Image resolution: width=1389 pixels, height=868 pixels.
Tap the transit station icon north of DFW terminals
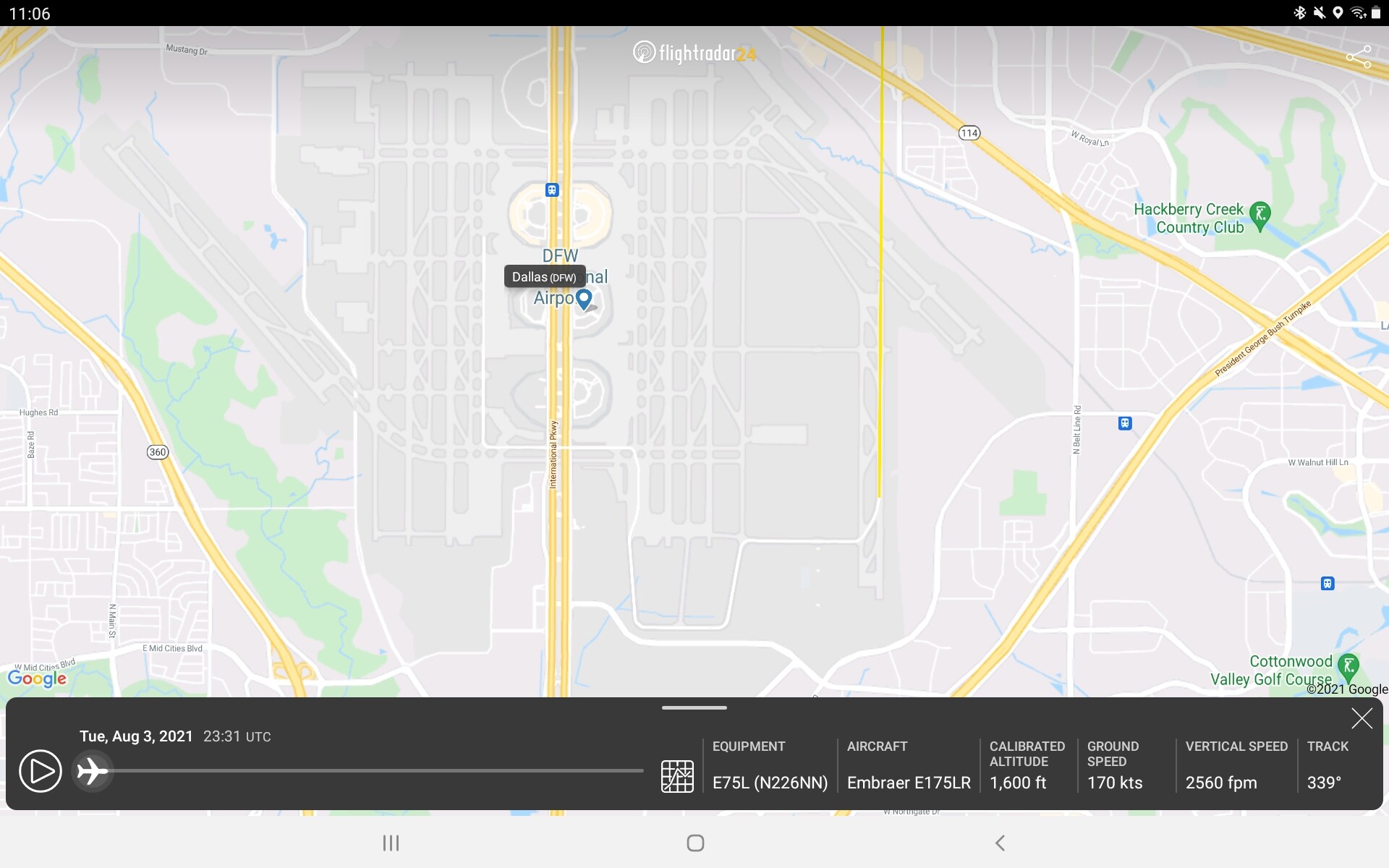coord(552,190)
